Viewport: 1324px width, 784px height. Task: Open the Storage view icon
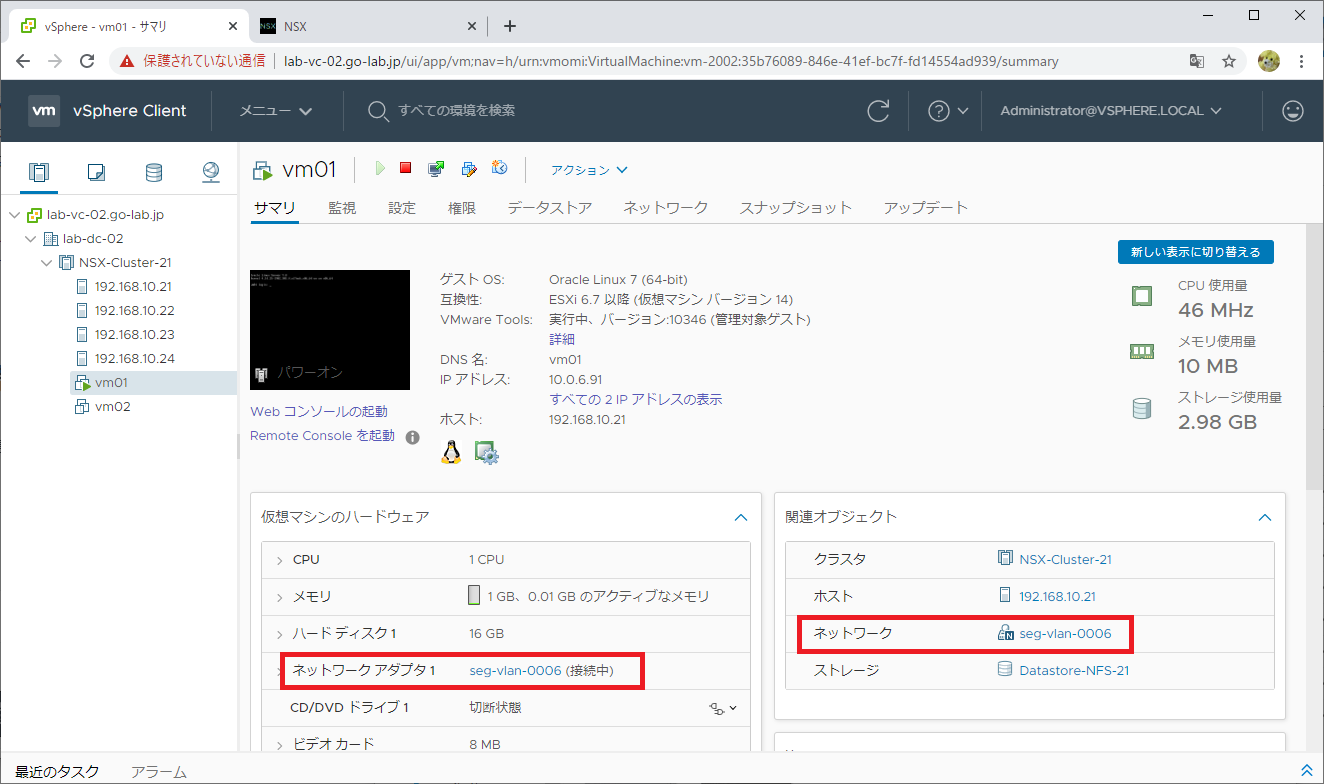click(x=153, y=172)
